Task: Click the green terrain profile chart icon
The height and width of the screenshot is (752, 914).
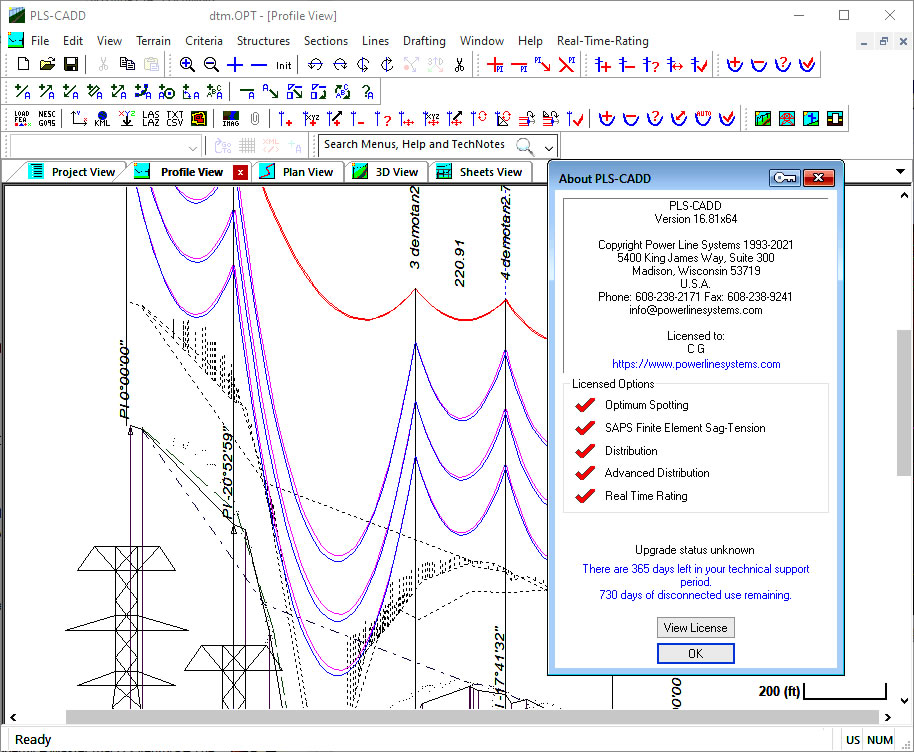Action: [762, 119]
